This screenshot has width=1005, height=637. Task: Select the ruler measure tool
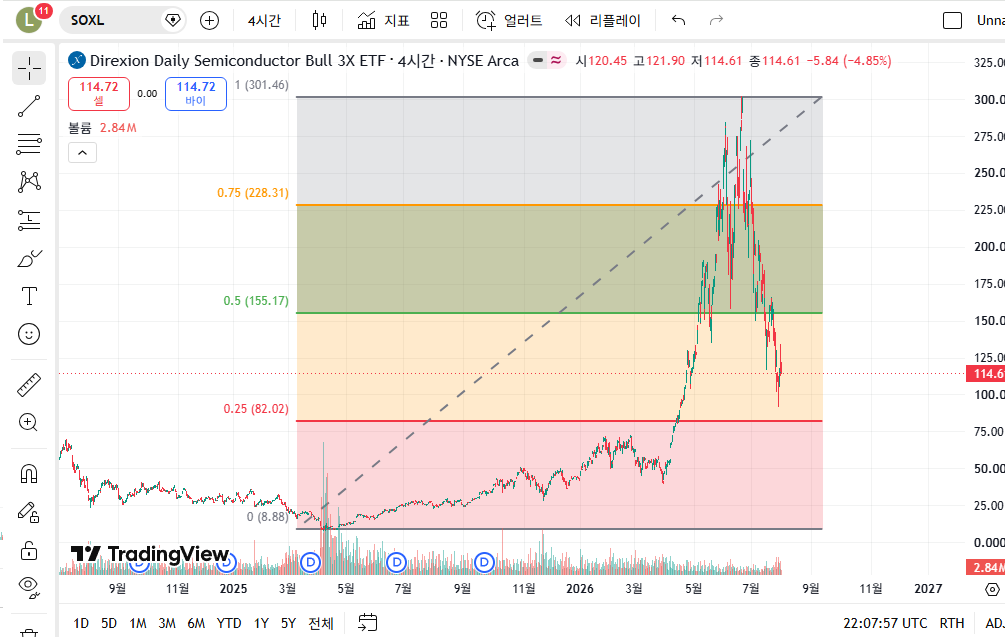tap(29, 385)
